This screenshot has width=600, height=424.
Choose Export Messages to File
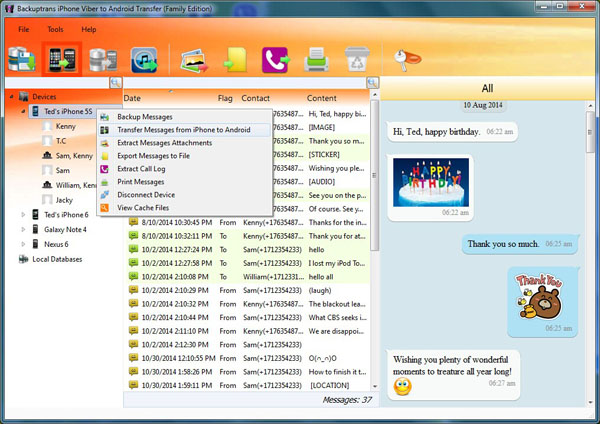coord(184,156)
